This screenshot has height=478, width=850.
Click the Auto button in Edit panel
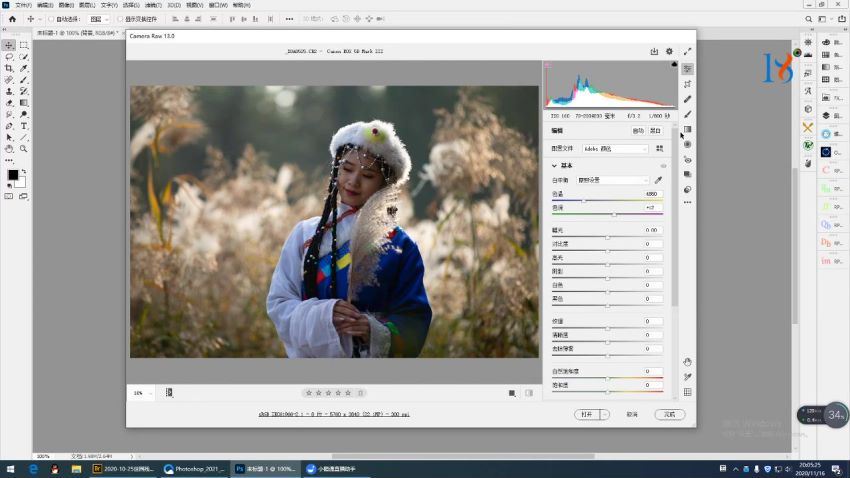[638, 131]
